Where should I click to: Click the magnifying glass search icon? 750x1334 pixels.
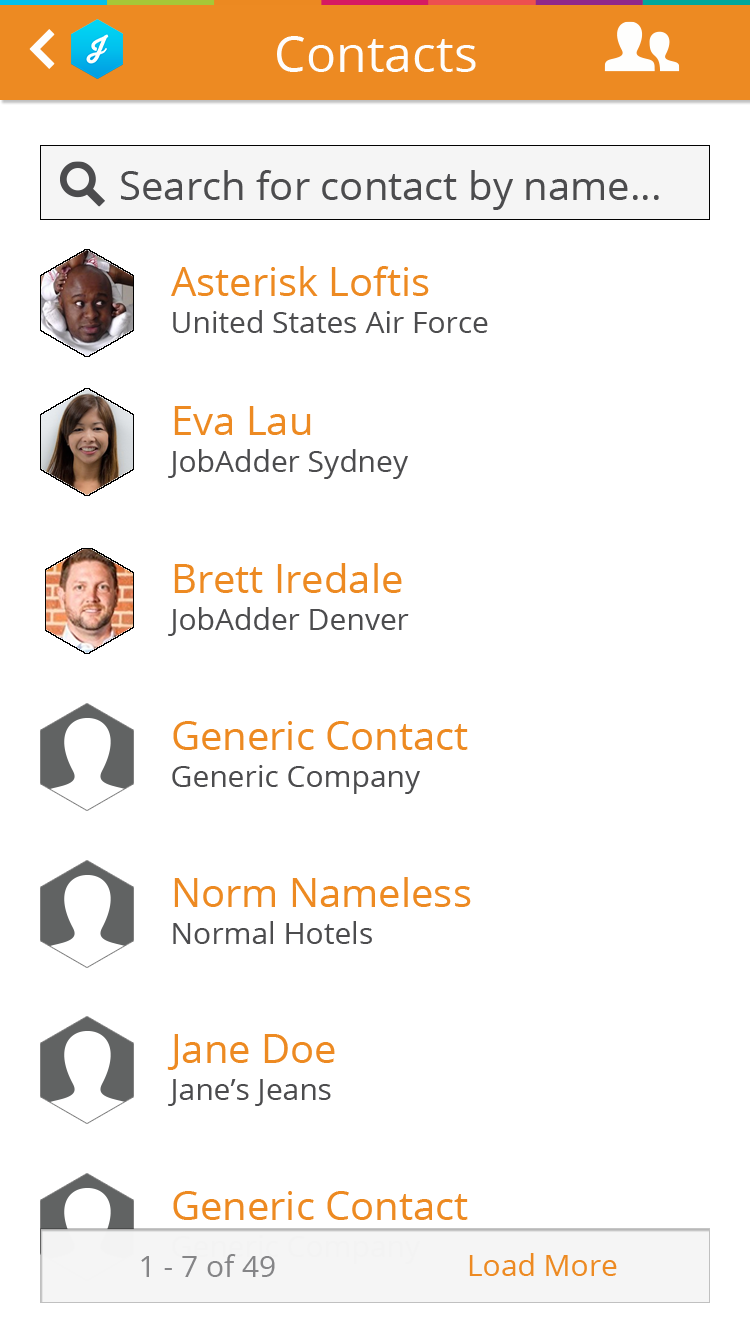(x=81, y=184)
